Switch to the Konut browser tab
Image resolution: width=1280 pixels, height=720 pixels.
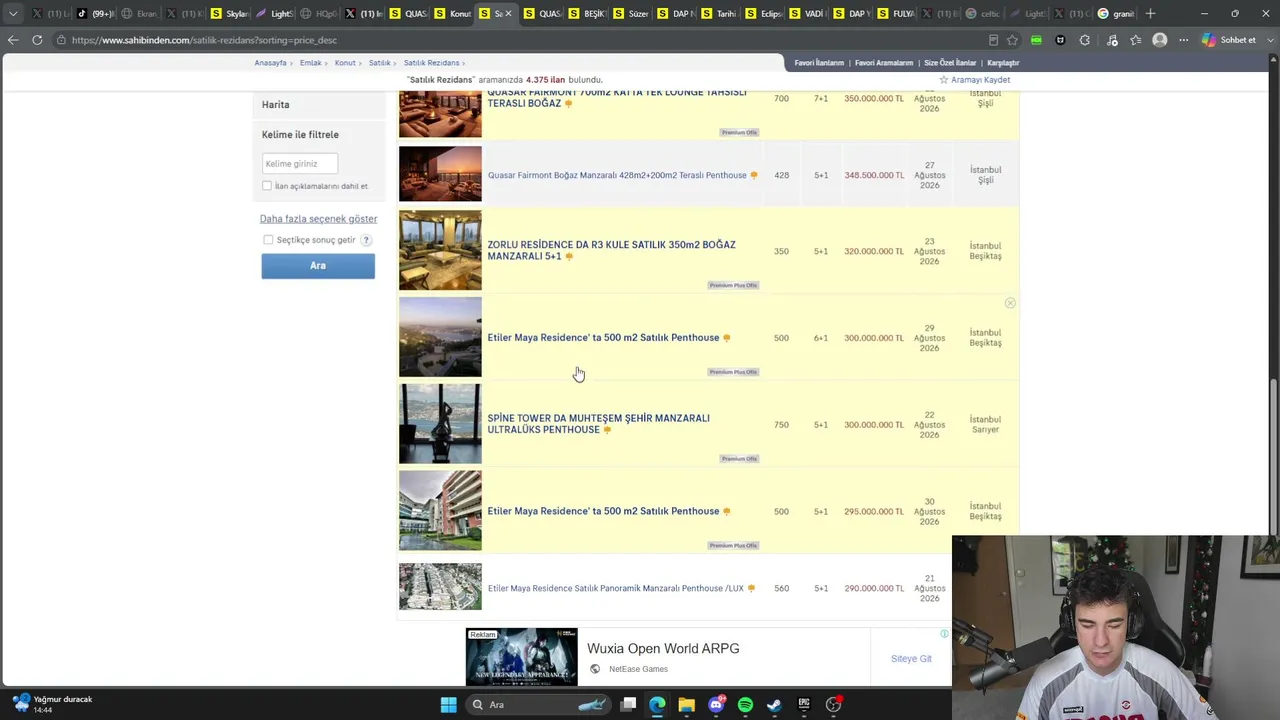452,14
